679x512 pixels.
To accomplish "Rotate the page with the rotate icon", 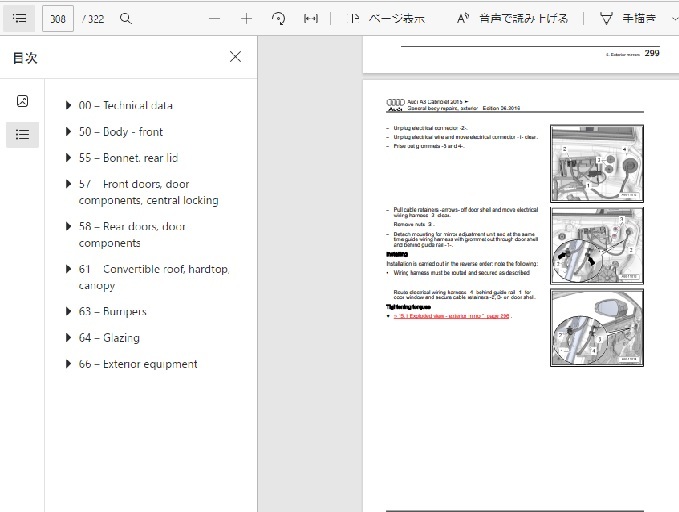I will tap(278, 19).
